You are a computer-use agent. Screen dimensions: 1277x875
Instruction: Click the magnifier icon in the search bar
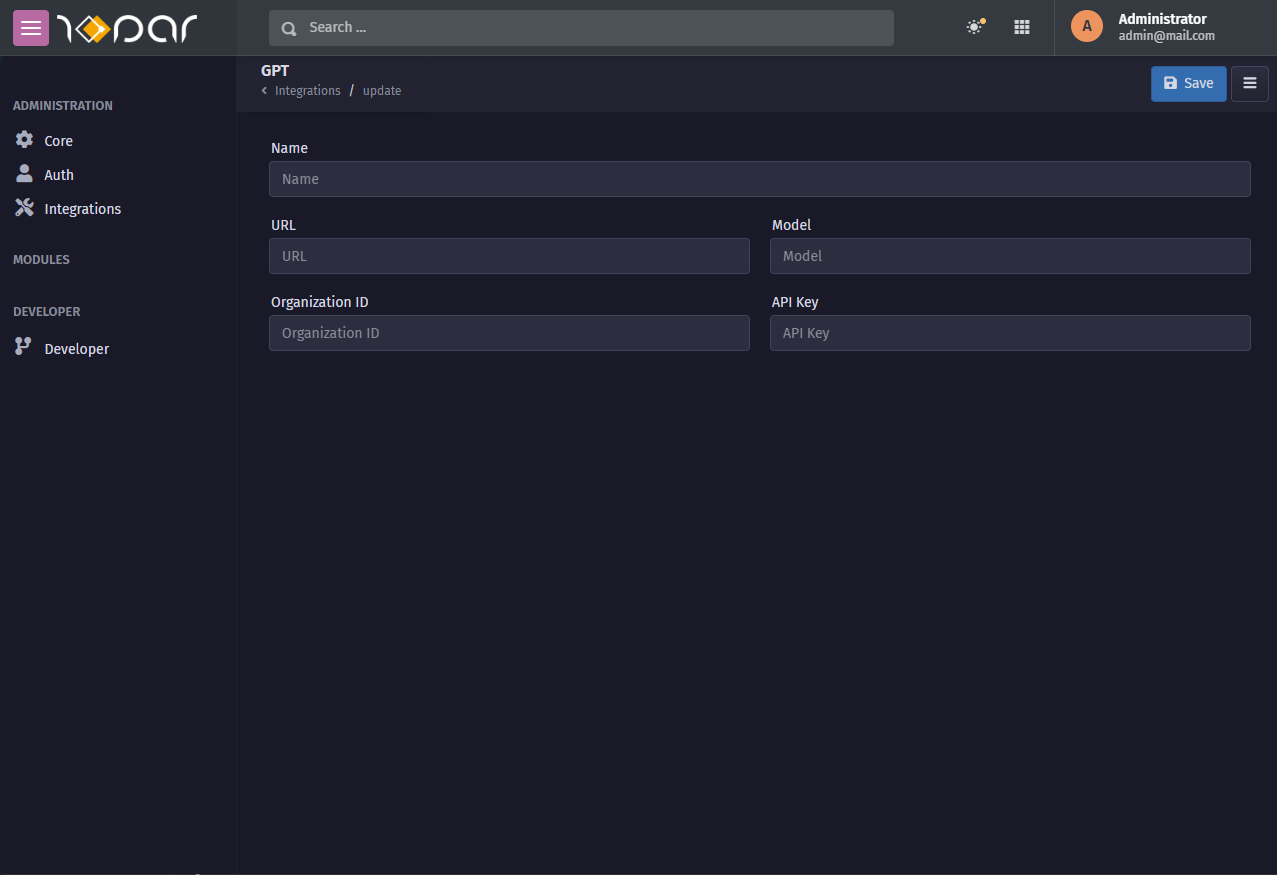click(x=289, y=28)
